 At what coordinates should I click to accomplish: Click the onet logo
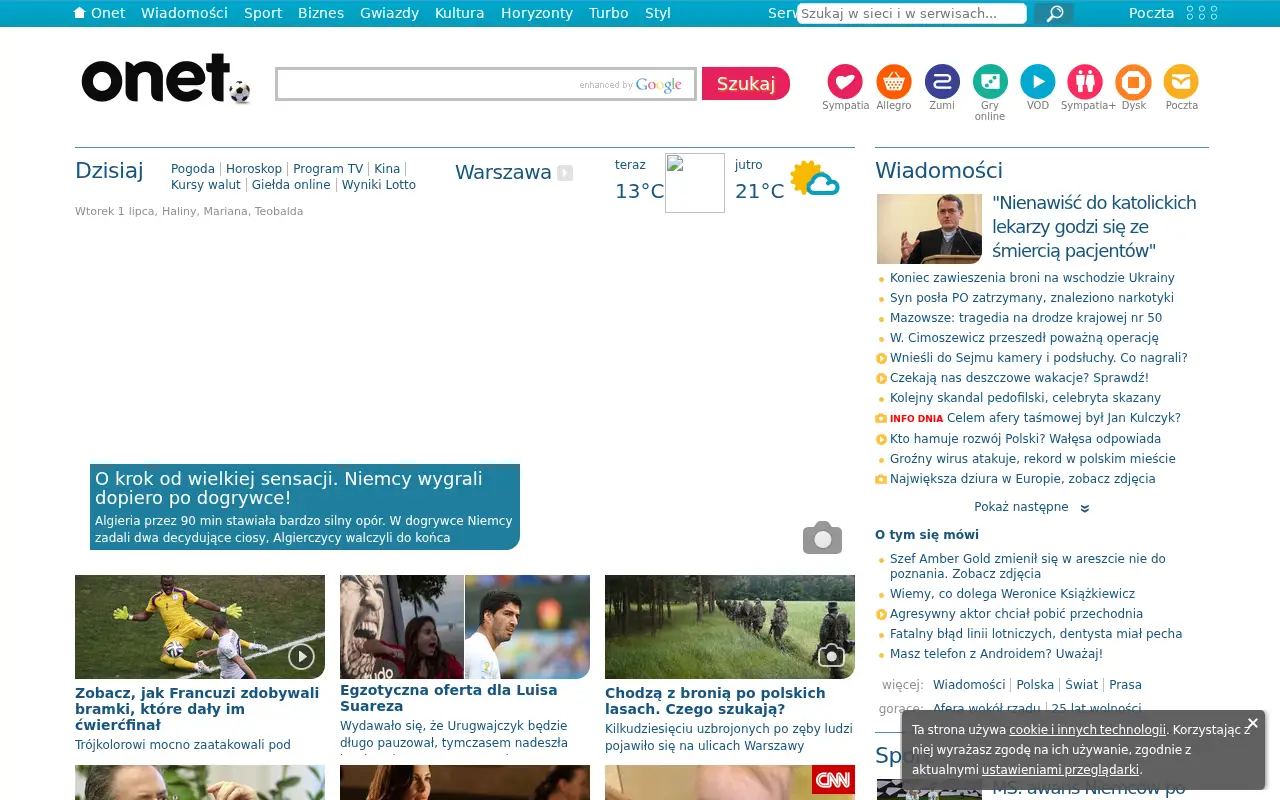point(165,79)
